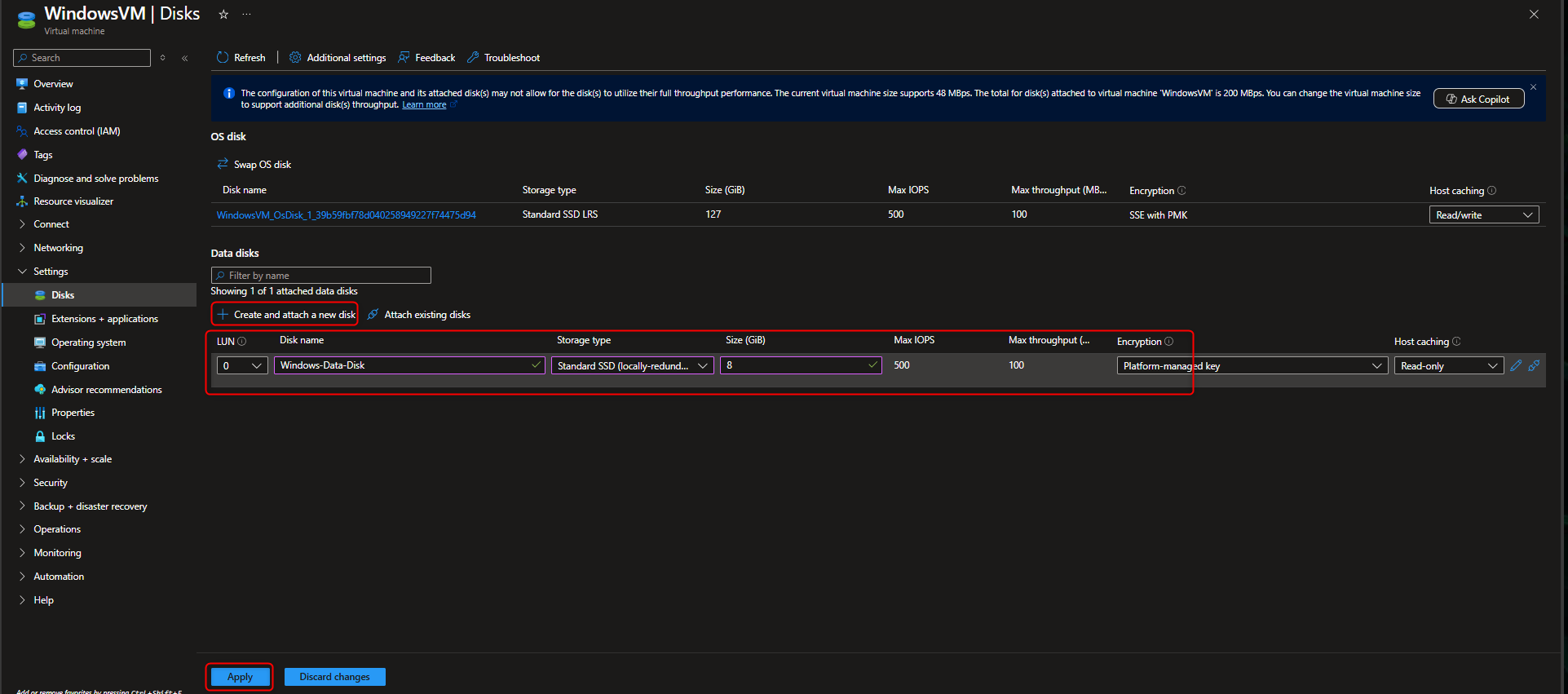Image resolution: width=1568 pixels, height=694 pixels.
Task: Favorite this page with the star icon
Action: coord(223,14)
